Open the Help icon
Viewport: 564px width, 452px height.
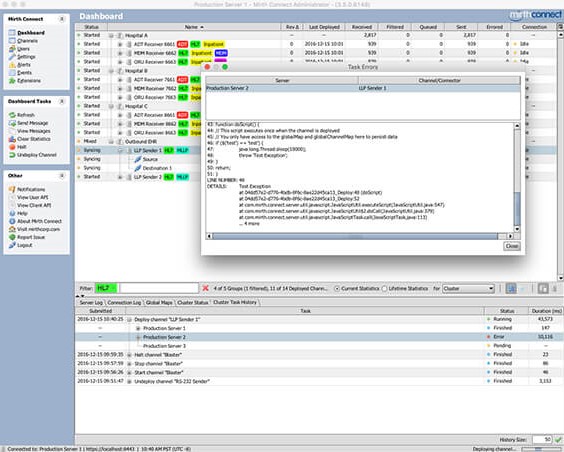tap(12, 213)
